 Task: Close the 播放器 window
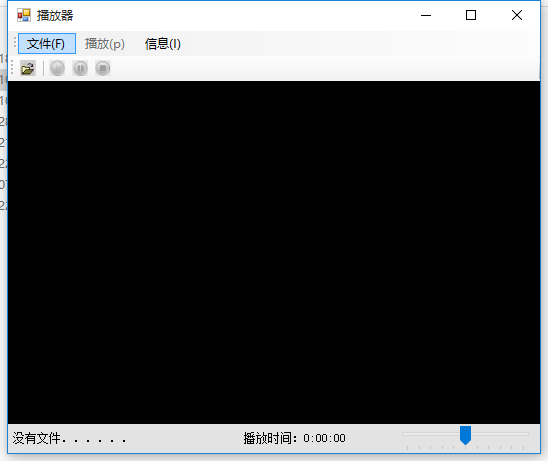pyautogui.click(x=517, y=15)
